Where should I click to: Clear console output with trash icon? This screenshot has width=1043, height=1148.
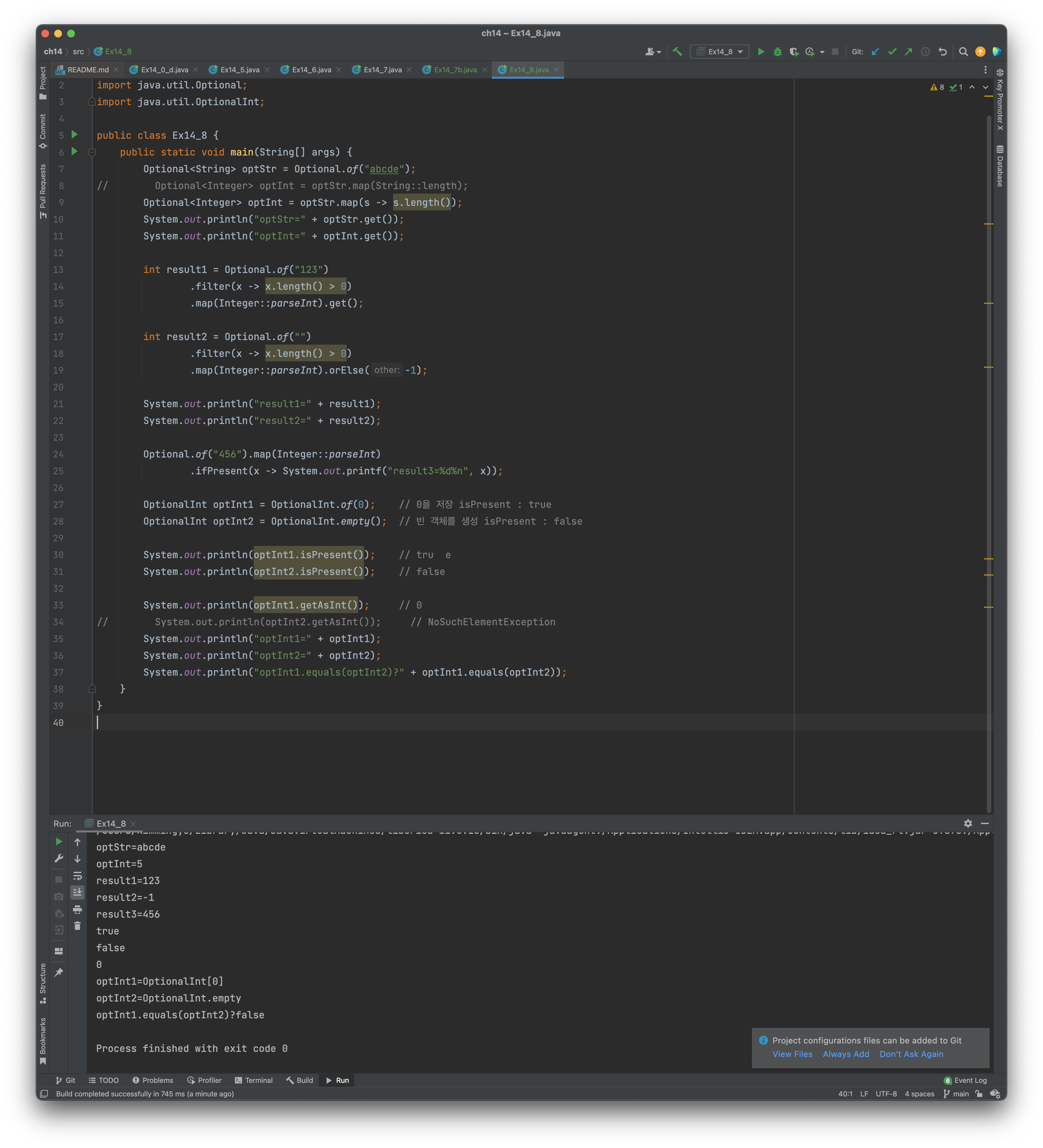point(77,926)
